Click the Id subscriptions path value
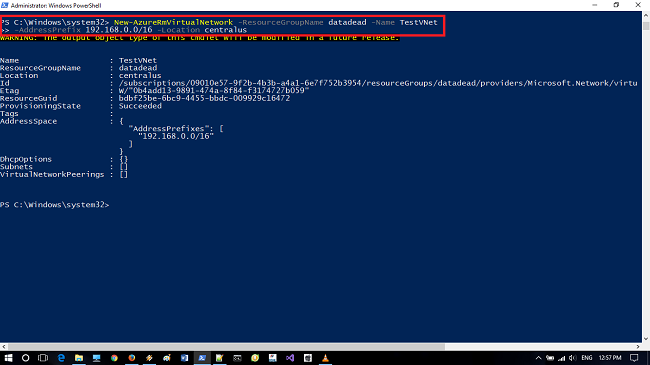This screenshot has height=365, width=650. (x=378, y=83)
